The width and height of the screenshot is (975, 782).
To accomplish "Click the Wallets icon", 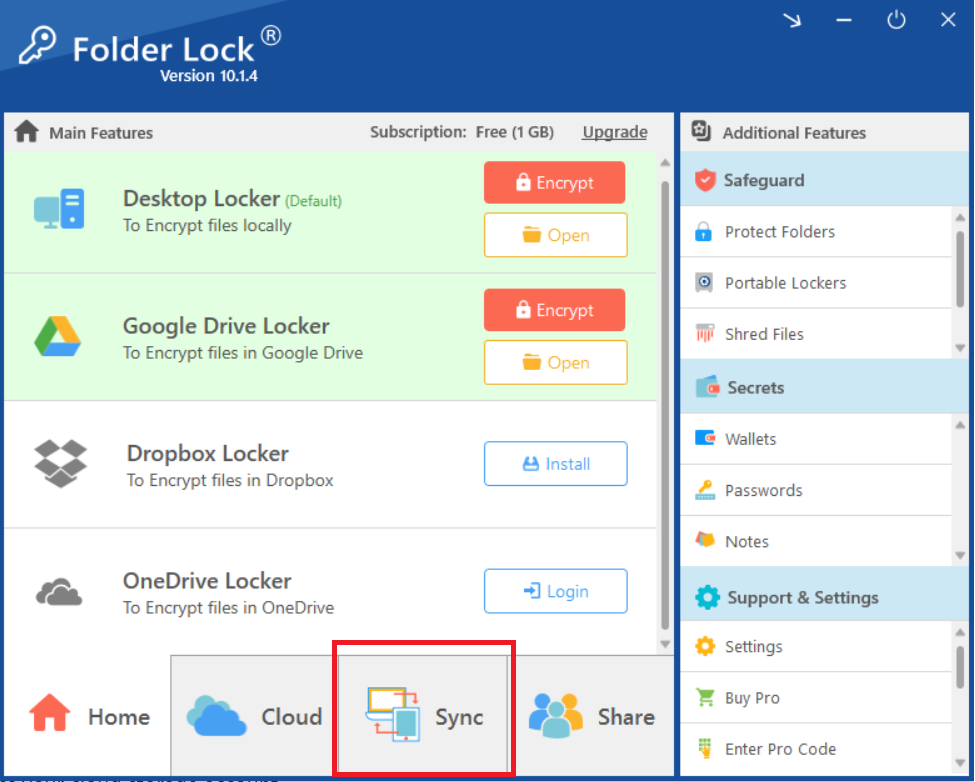I will (x=705, y=438).
